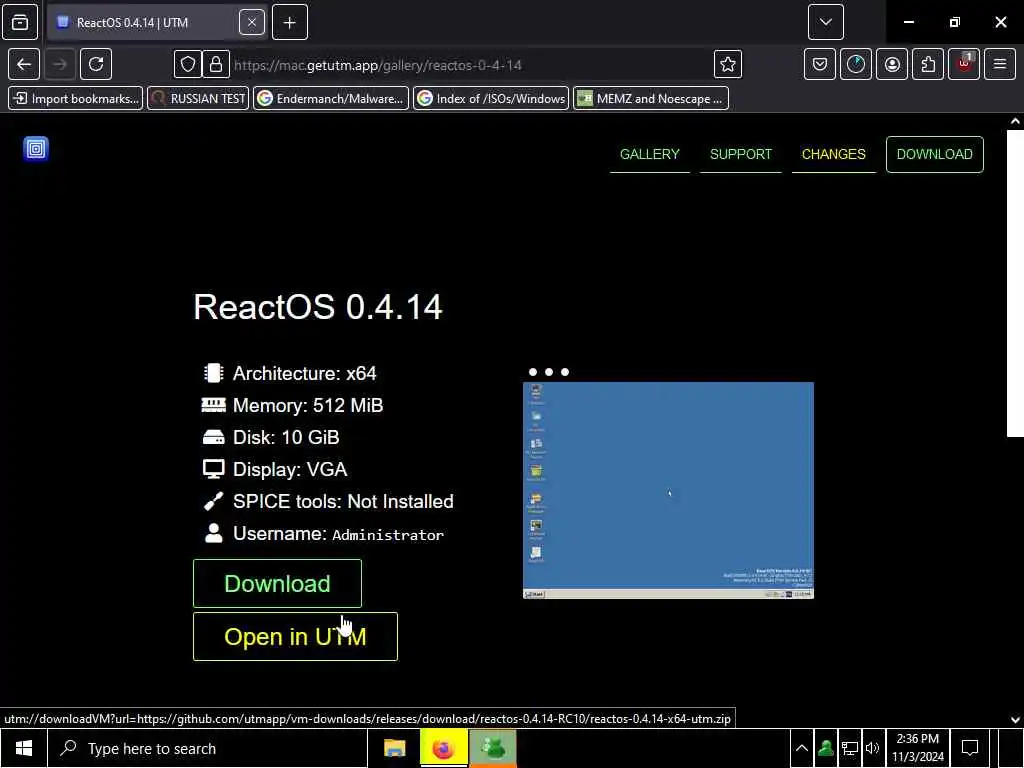Image resolution: width=1024 pixels, height=768 pixels.
Task: Open the Endermanch/Malware bookmark
Action: pyautogui.click(x=330, y=99)
